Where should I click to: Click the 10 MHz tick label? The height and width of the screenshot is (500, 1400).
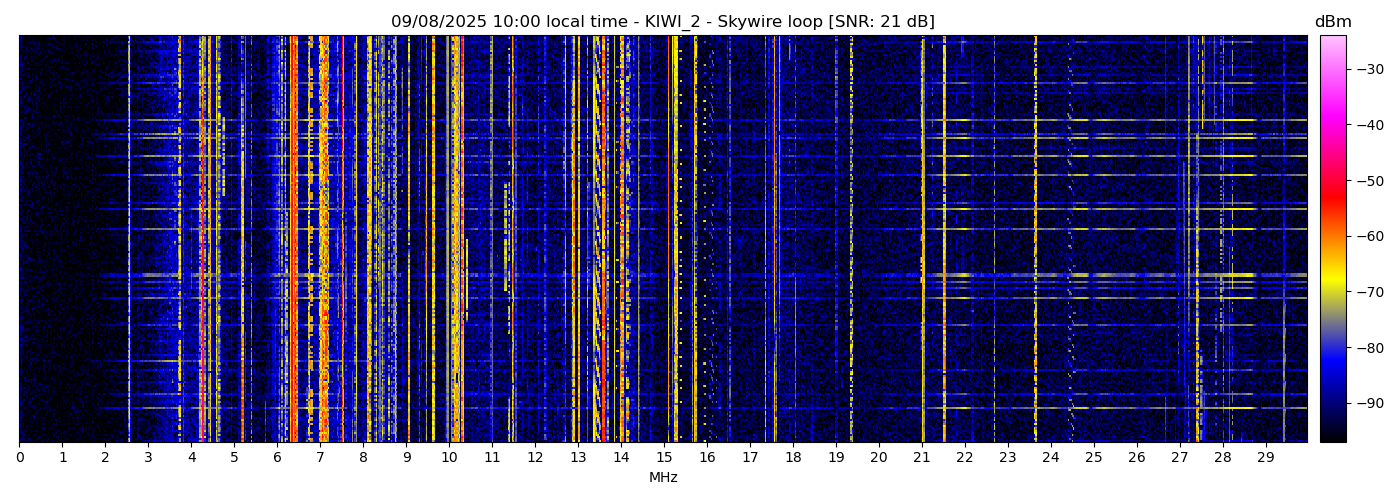(449, 457)
